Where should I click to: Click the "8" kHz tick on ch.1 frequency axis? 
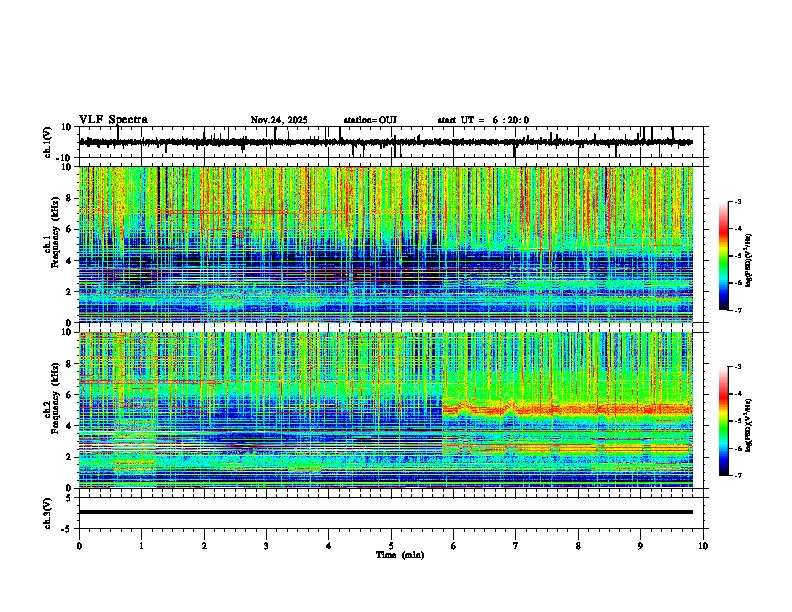click(x=69, y=198)
